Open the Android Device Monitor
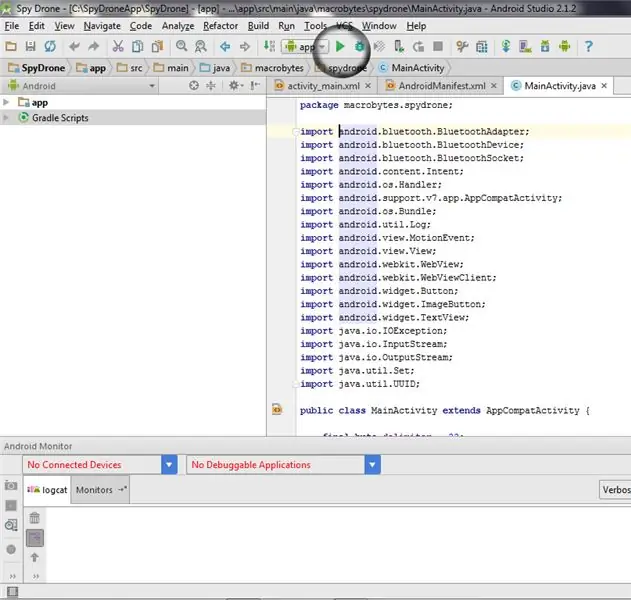631x600 pixels. 565,47
